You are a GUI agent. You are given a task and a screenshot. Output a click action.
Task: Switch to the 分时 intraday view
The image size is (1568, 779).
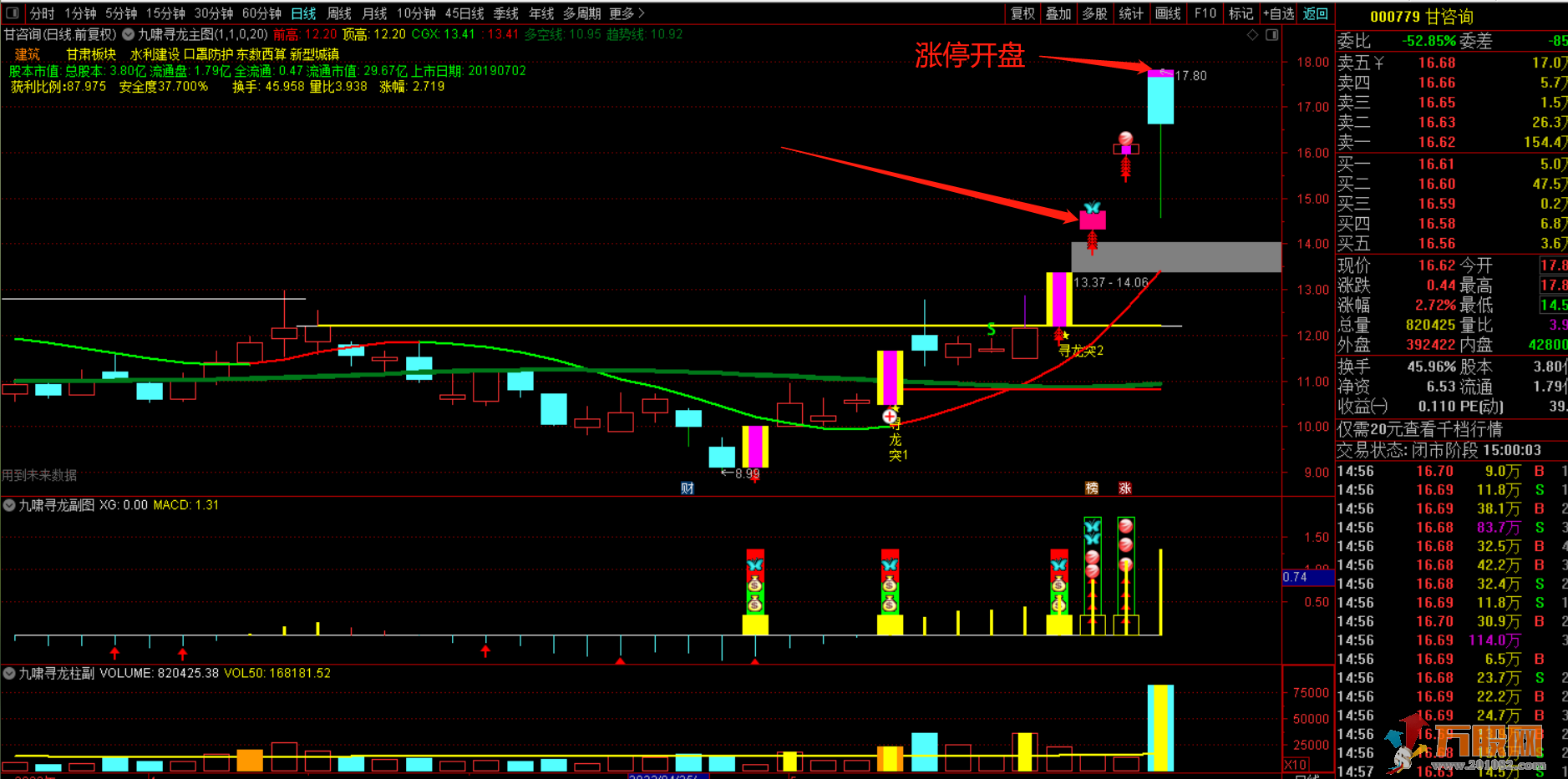point(42,13)
